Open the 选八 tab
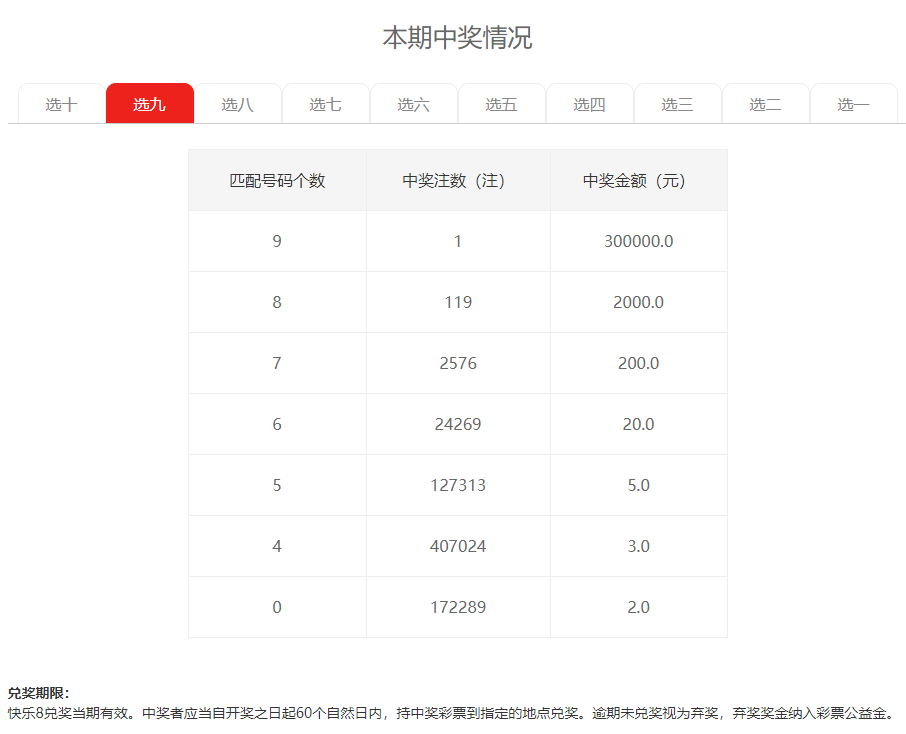 [238, 104]
